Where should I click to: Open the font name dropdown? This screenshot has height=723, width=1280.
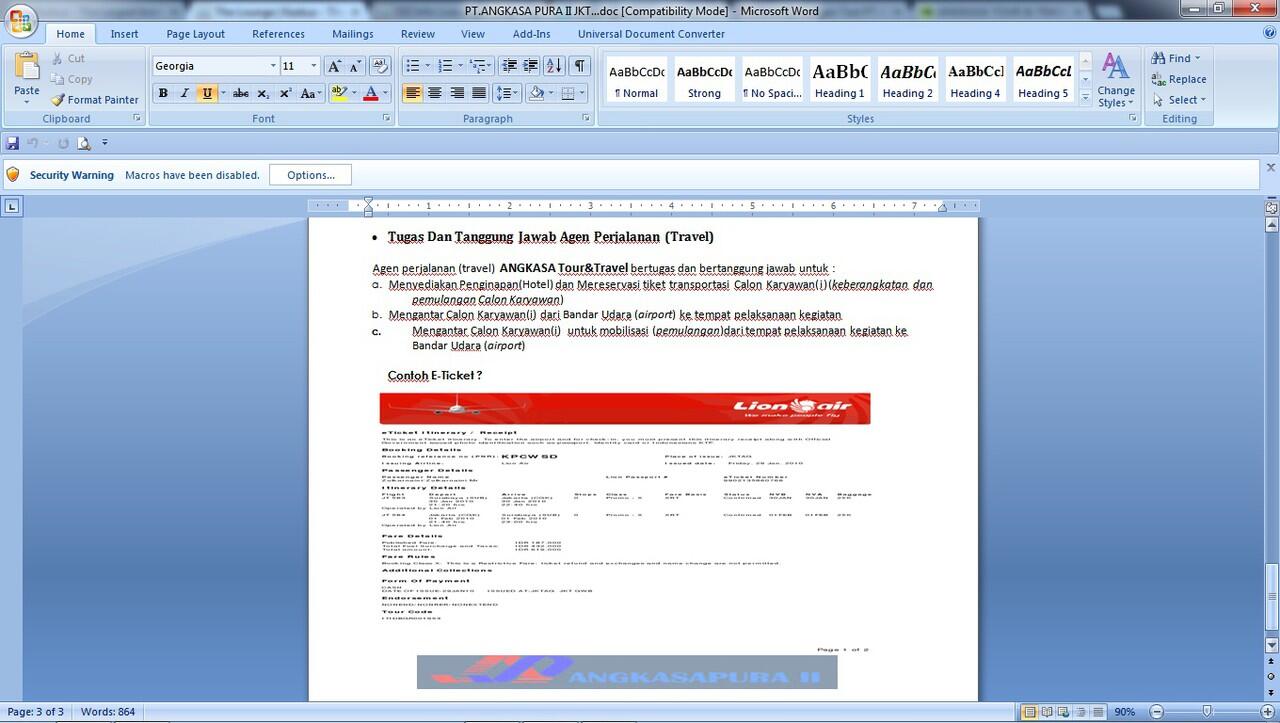(273, 66)
